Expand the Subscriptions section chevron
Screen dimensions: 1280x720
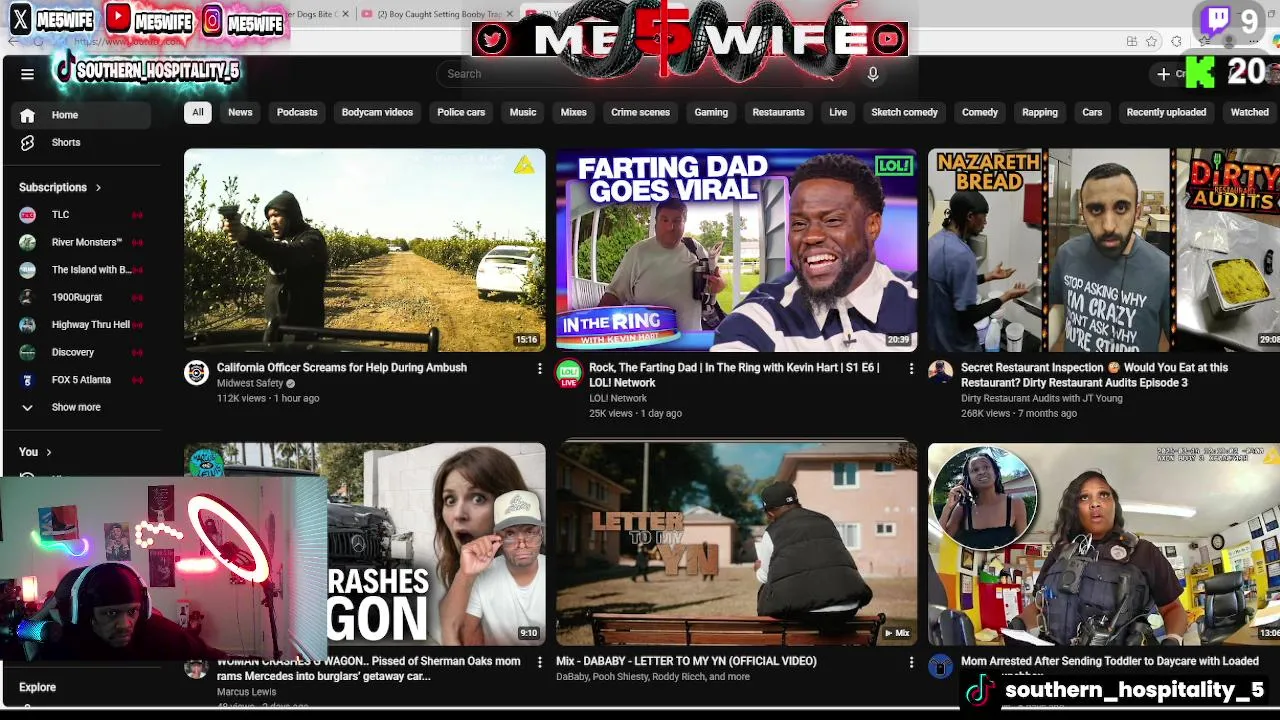click(x=98, y=187)
